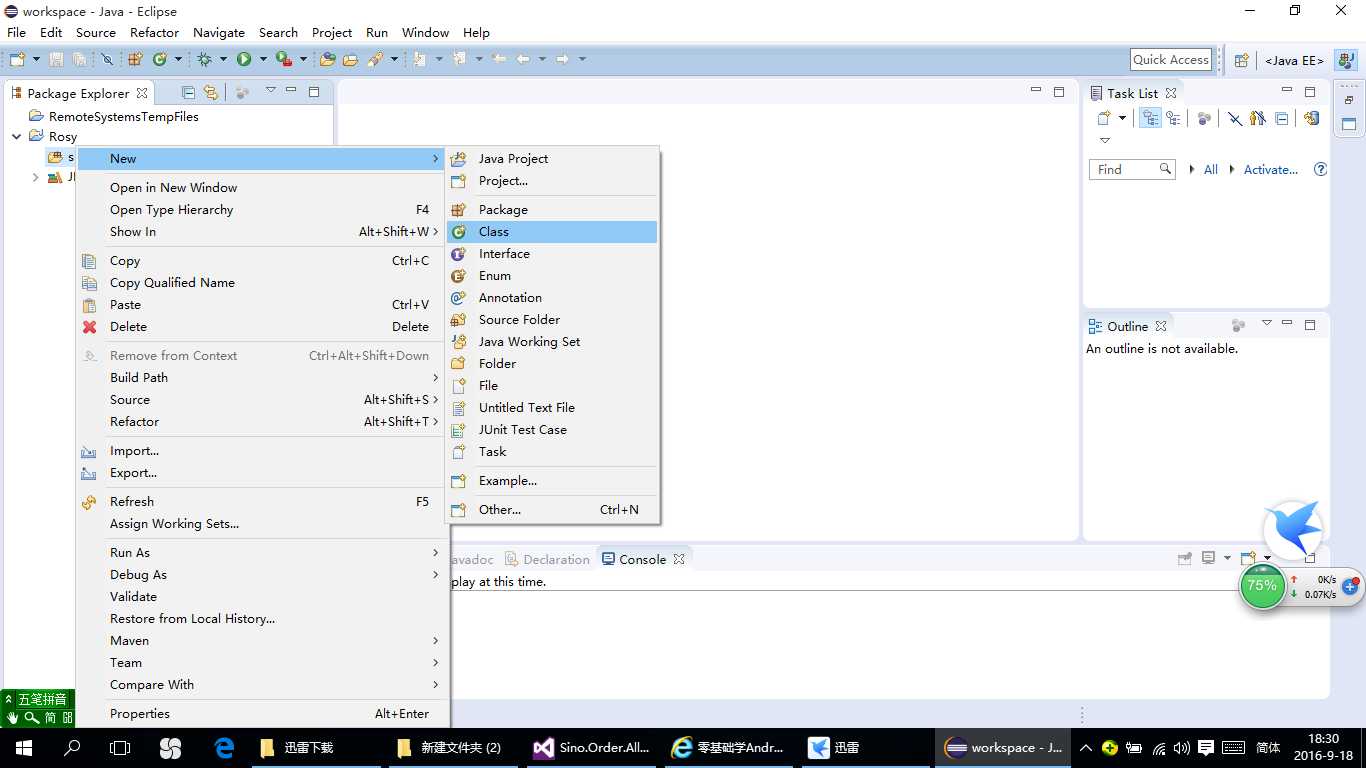Click Other... in the New submenu
This screenshot has height=768, width=1366.
551,509
